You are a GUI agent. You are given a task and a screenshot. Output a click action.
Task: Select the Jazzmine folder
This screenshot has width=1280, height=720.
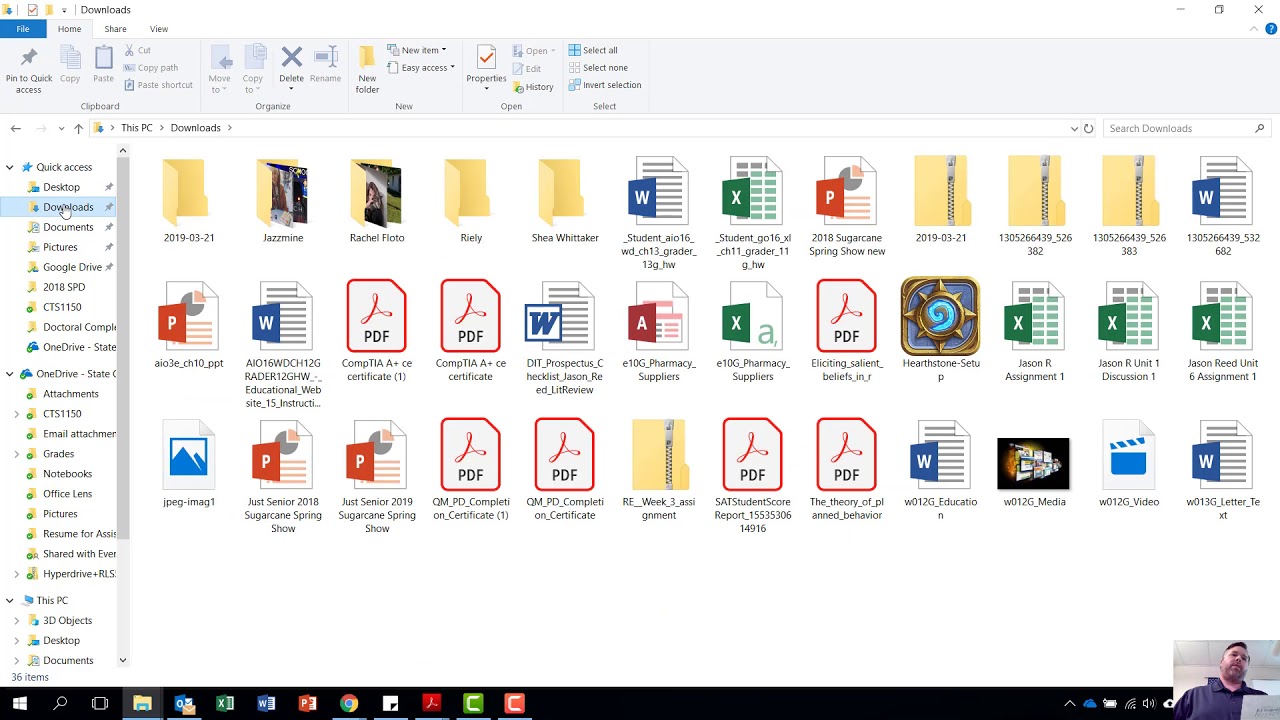click(x=283, y=200)
